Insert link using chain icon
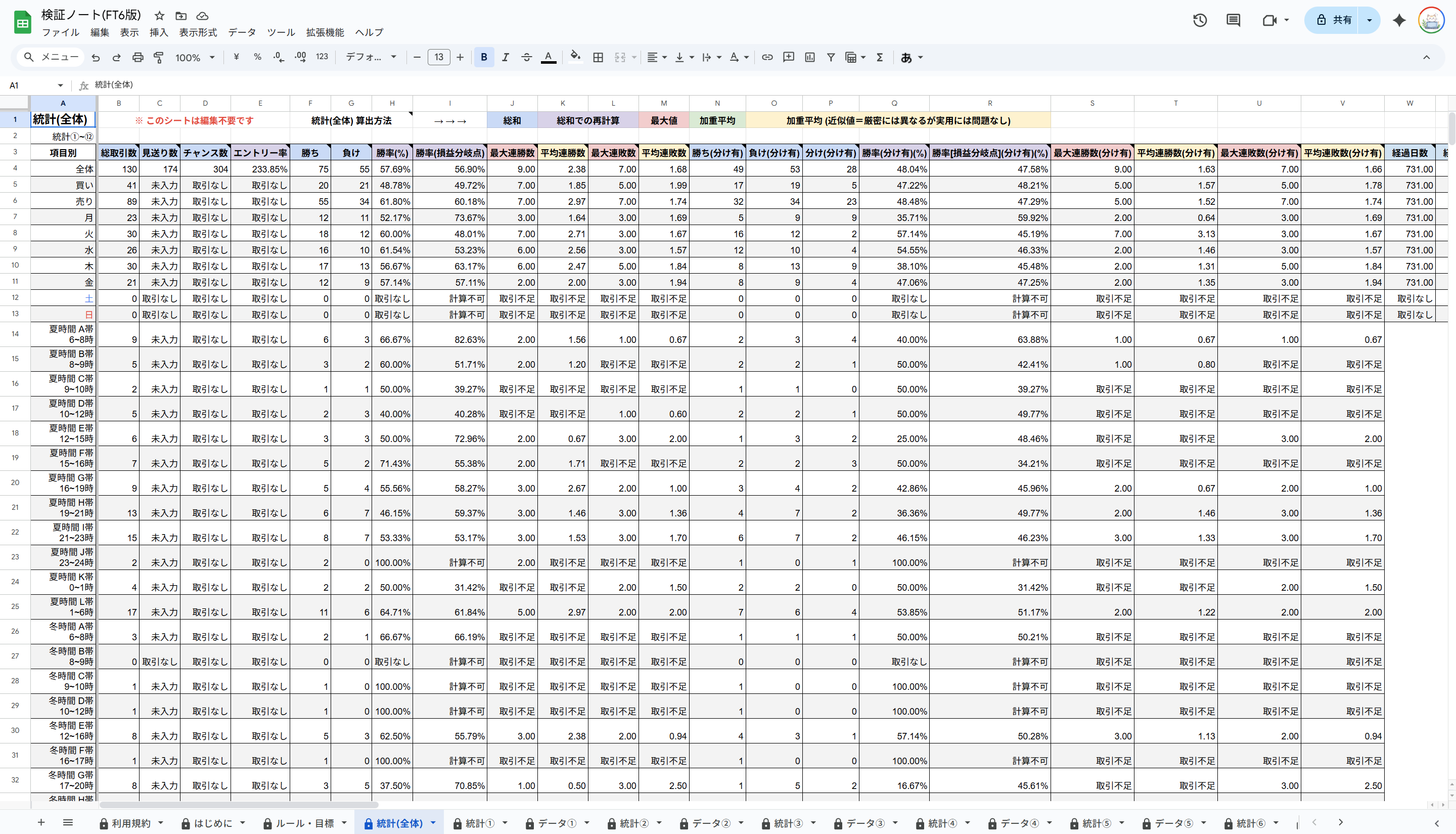The image size is (1456, 834). (x=766, y=57)
